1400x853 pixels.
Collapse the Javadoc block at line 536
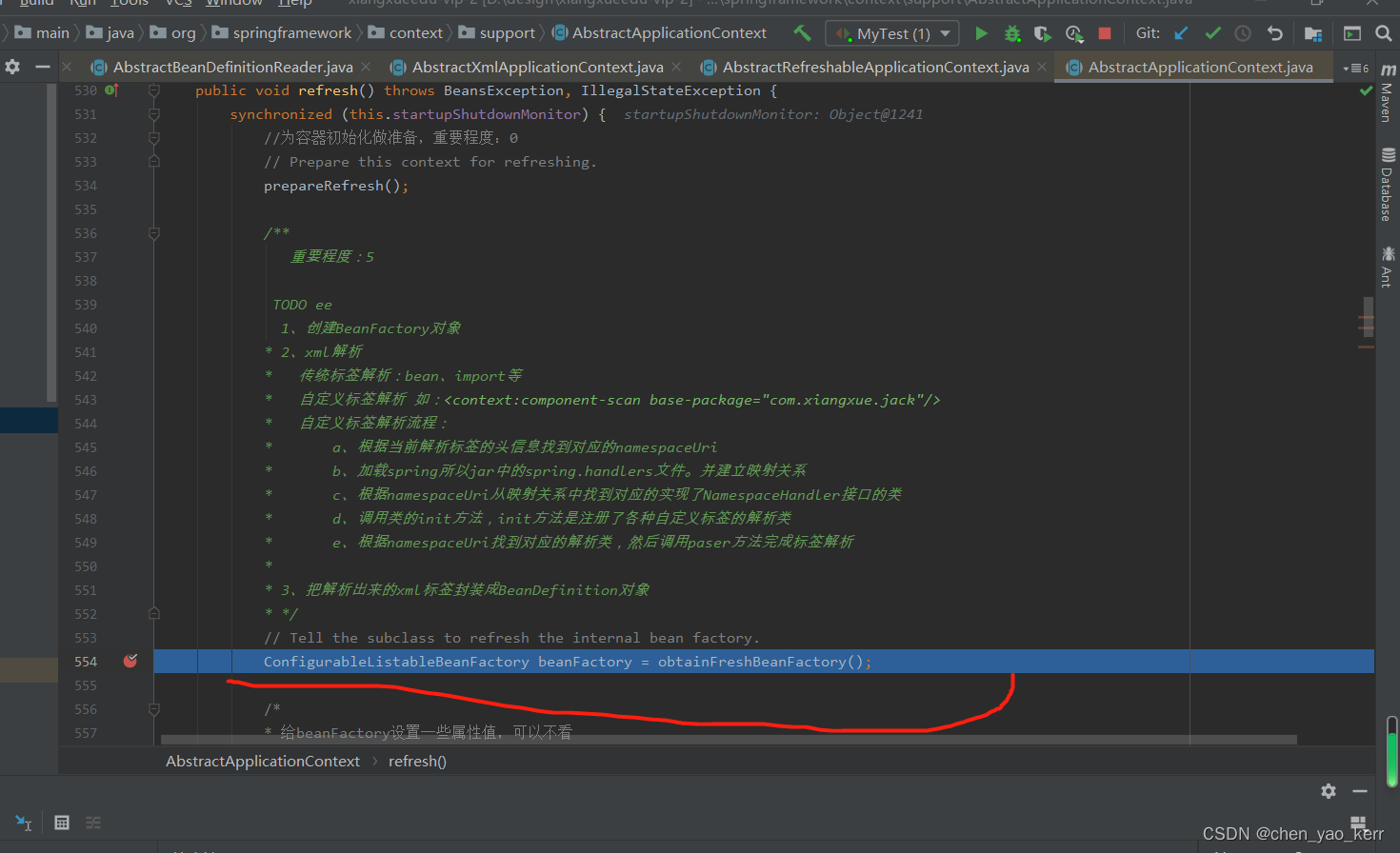click(x=153, y=233)
